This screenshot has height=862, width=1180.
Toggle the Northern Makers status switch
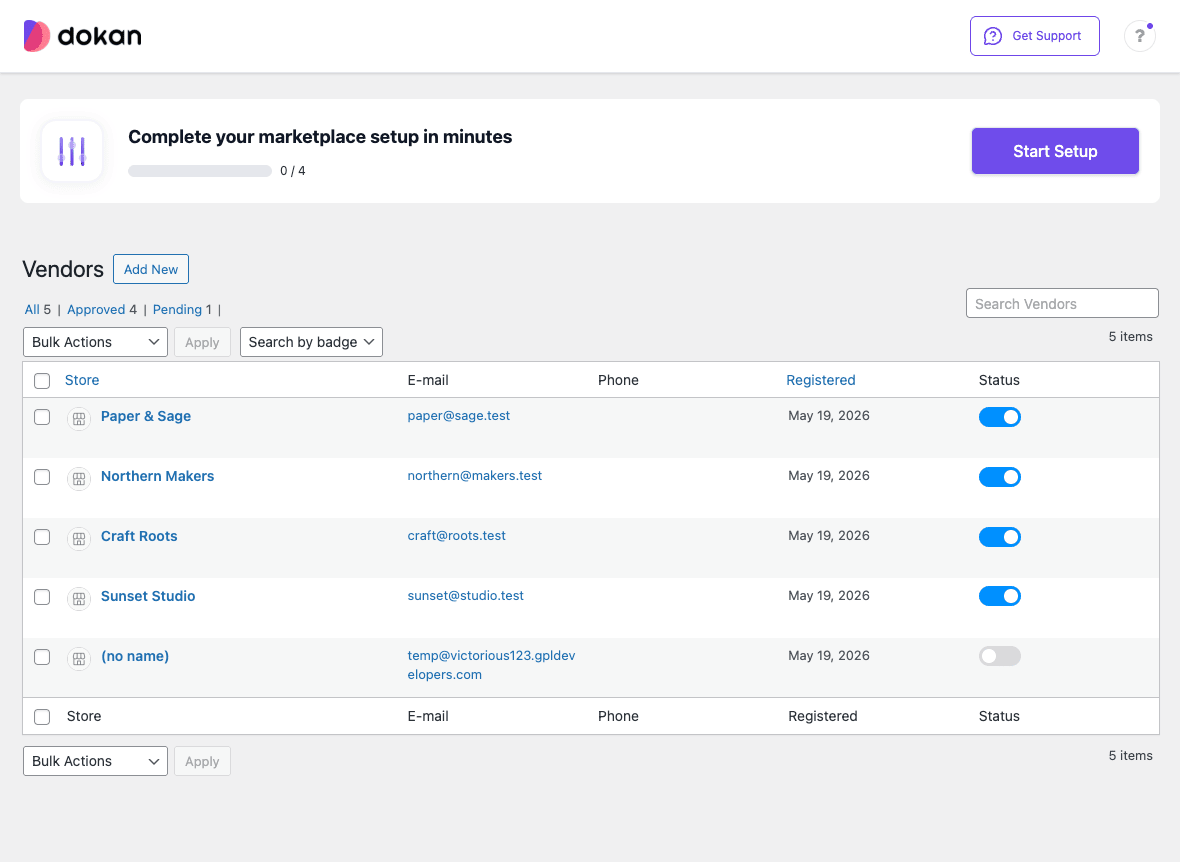point(999,477)
